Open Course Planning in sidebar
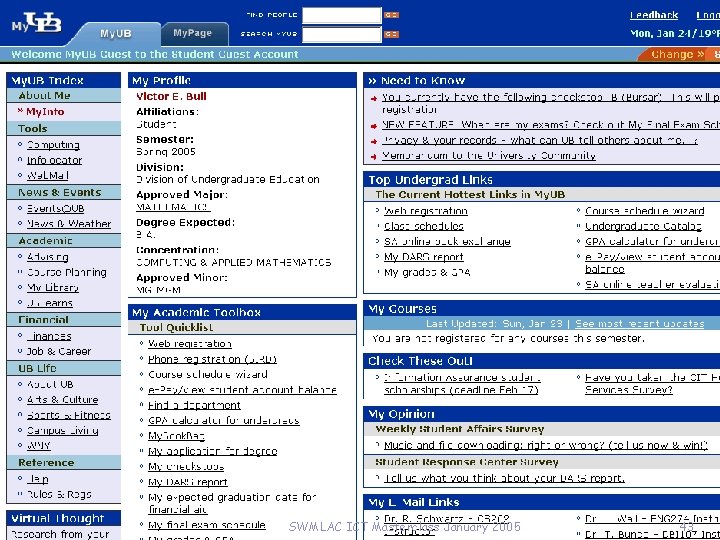Image resolution: width=720 pixels, height=540 pixels. (x=67, y=272)
